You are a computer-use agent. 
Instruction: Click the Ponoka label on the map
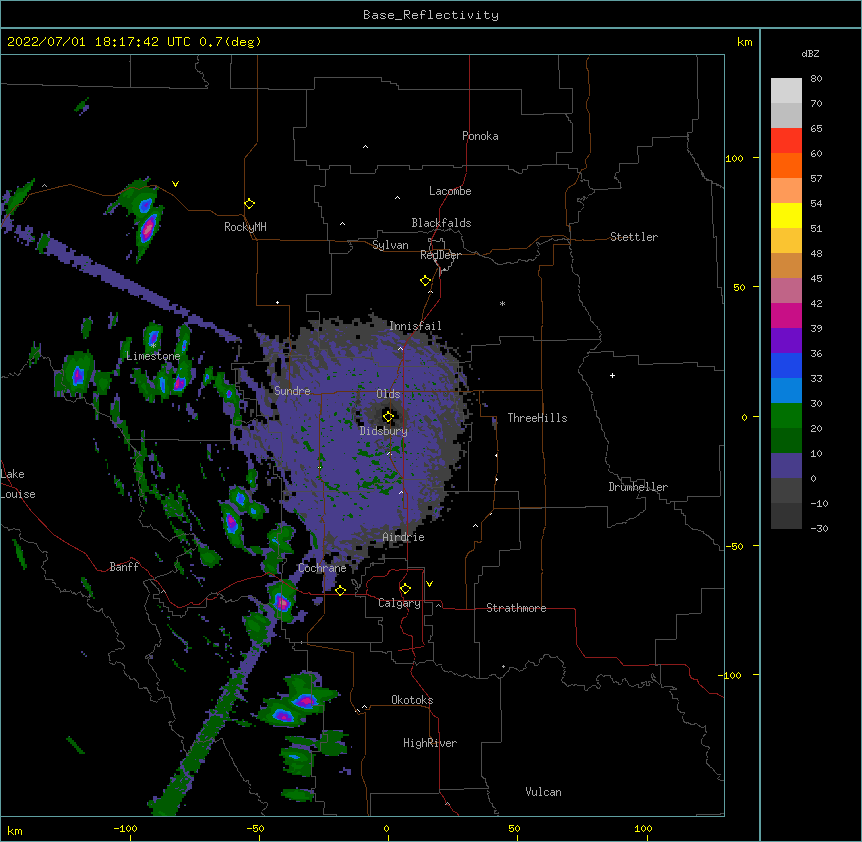tap(480, 136)
